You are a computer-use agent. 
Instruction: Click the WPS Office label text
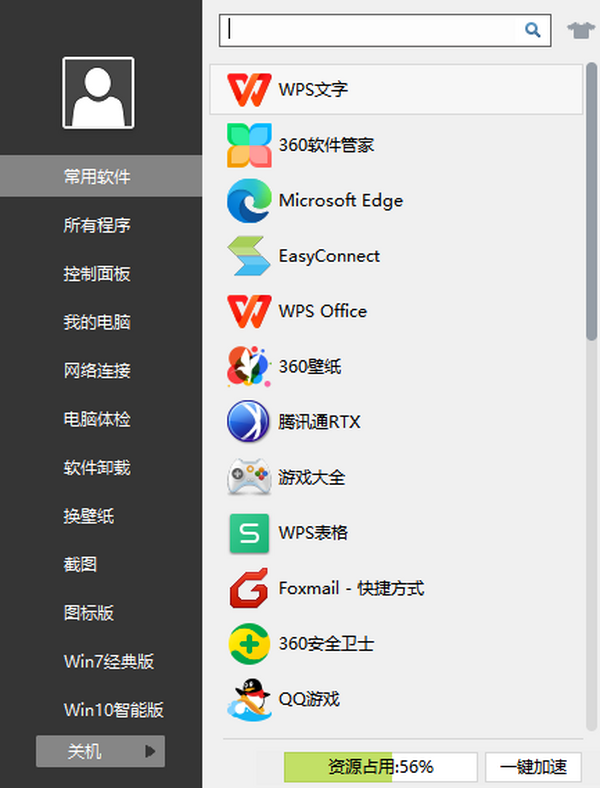coord(323,311)
